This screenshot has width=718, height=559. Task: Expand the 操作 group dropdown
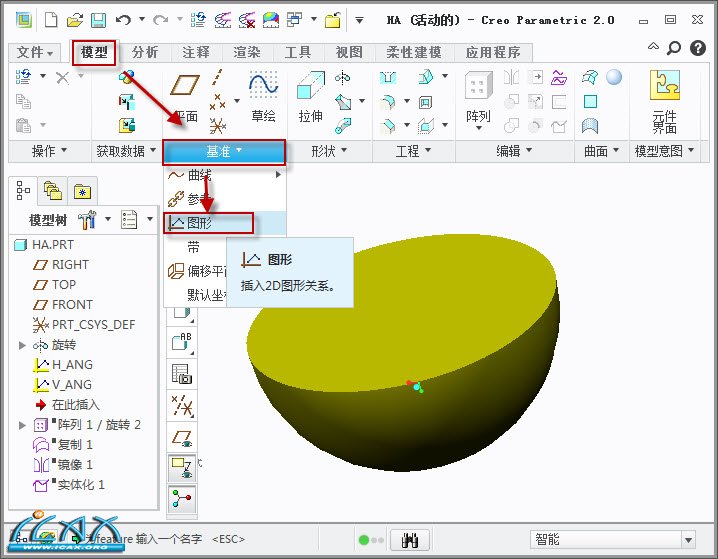49,151
